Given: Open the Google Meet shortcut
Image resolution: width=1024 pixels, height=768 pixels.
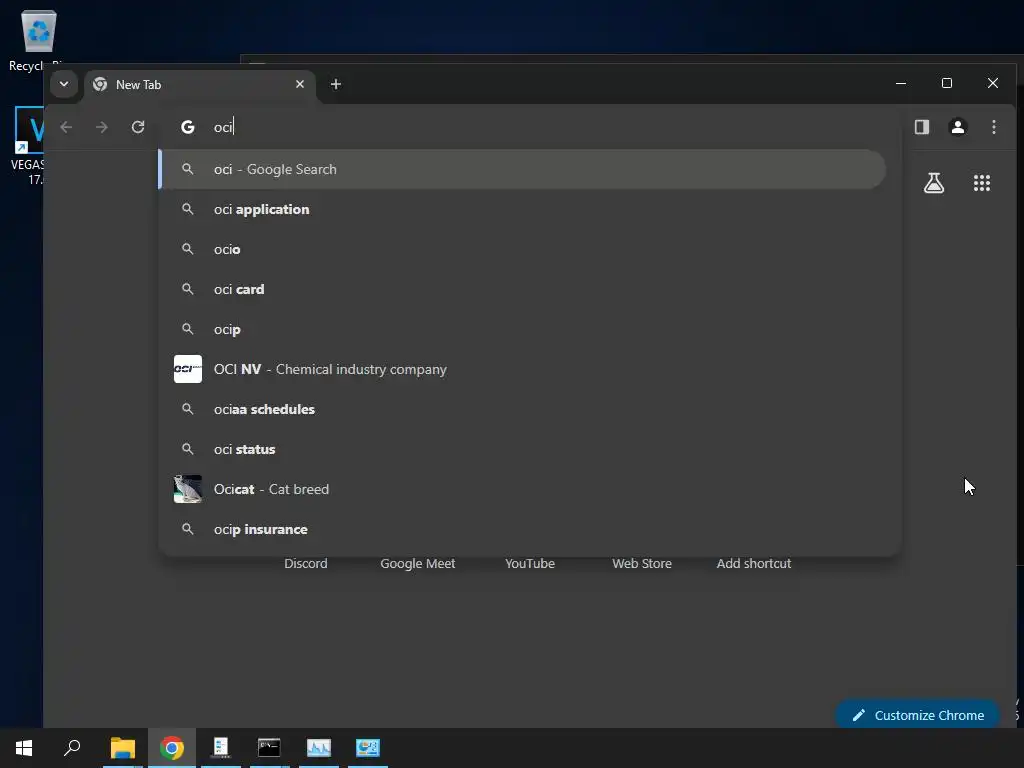Looking at the screenshot, I should [x=417, y=563].
